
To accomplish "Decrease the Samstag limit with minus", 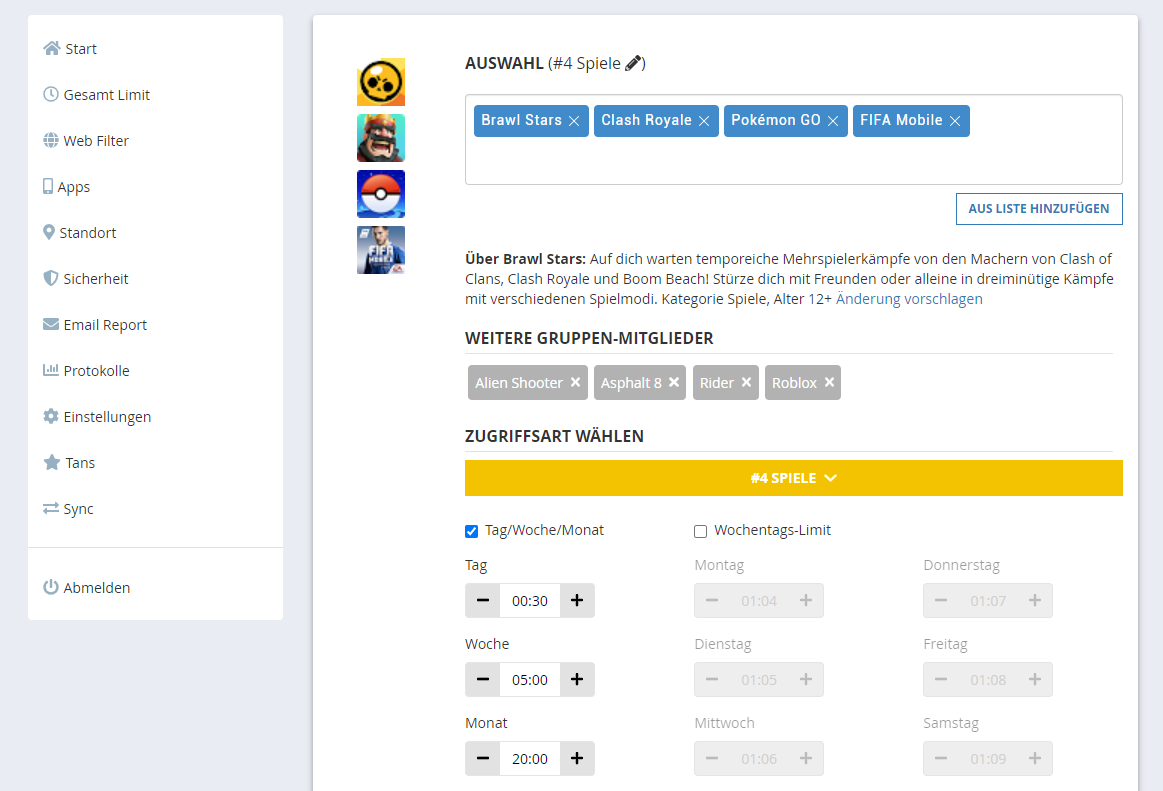I will pyautogui.click(x=941, y=758).
